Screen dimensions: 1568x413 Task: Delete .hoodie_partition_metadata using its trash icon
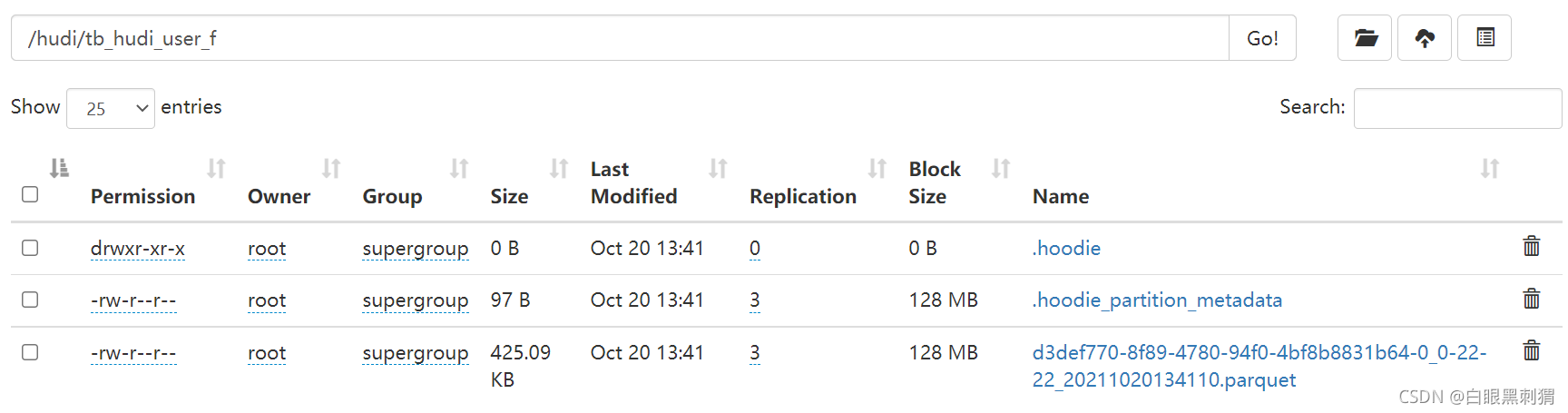click(x=1532, y=299)
